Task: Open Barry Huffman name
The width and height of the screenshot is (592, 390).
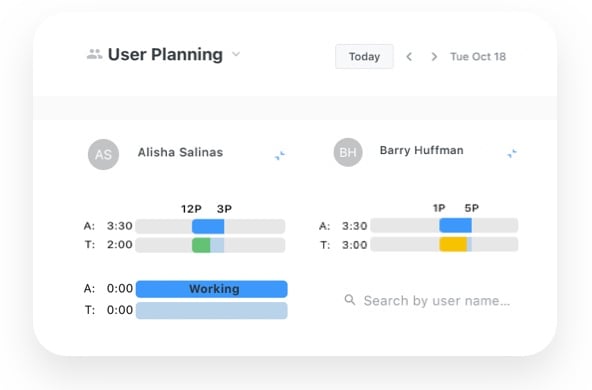Action: [x=421, y=150]
